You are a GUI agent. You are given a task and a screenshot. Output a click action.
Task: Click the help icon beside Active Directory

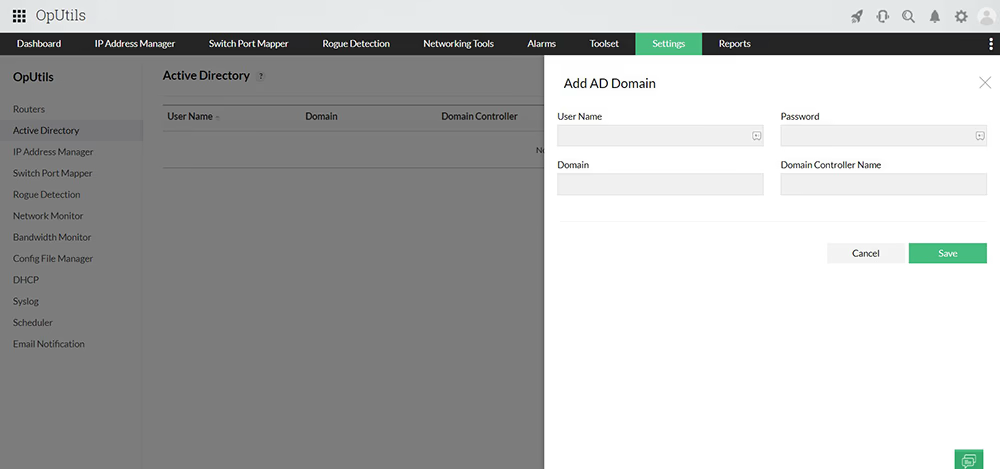tap(260, 76)
